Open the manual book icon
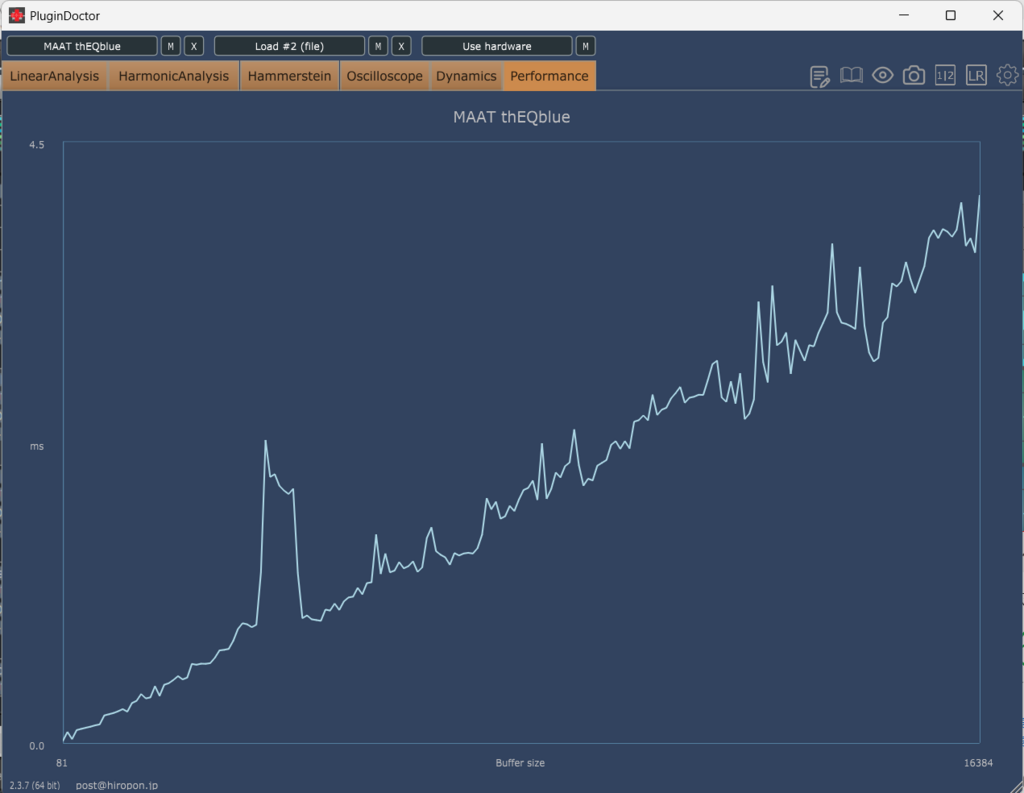1024x793 pixels. pos(851,76)
